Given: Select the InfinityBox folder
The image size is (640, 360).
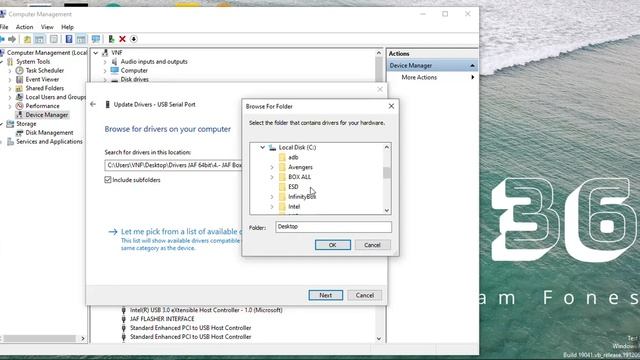Looking at the screenshot, I should click(302, 197).
